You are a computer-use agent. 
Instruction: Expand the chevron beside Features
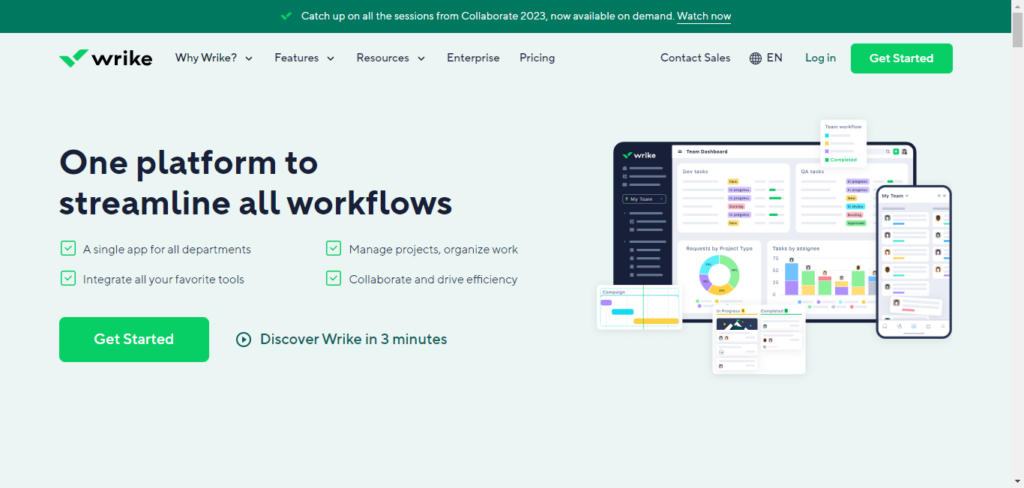point(330,59)
